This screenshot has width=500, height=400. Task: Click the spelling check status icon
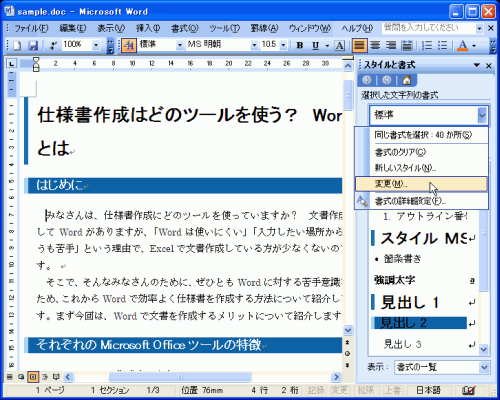[x=469, y=390]
